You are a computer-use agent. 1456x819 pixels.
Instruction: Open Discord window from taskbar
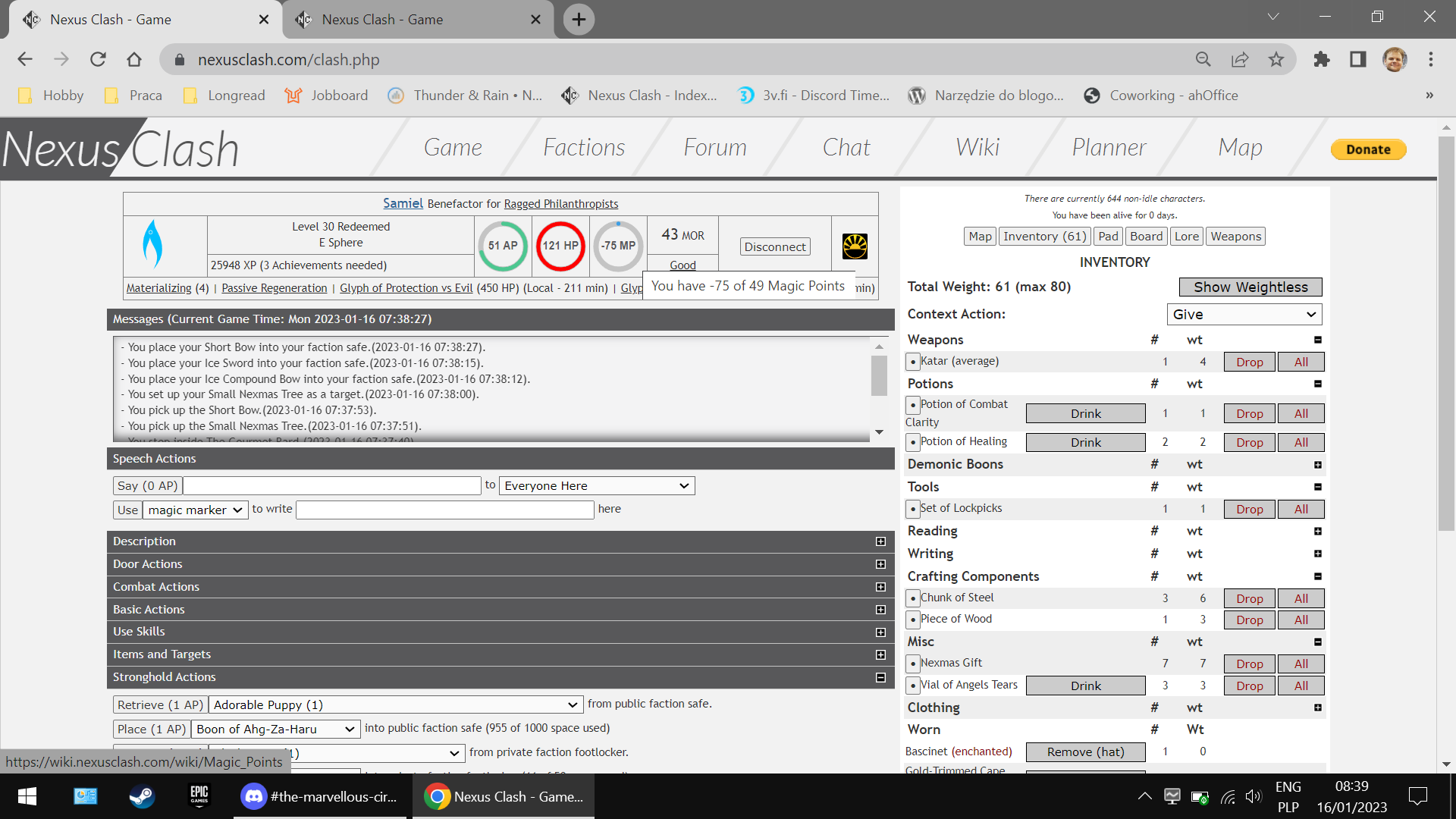click(x=319, y=796)
